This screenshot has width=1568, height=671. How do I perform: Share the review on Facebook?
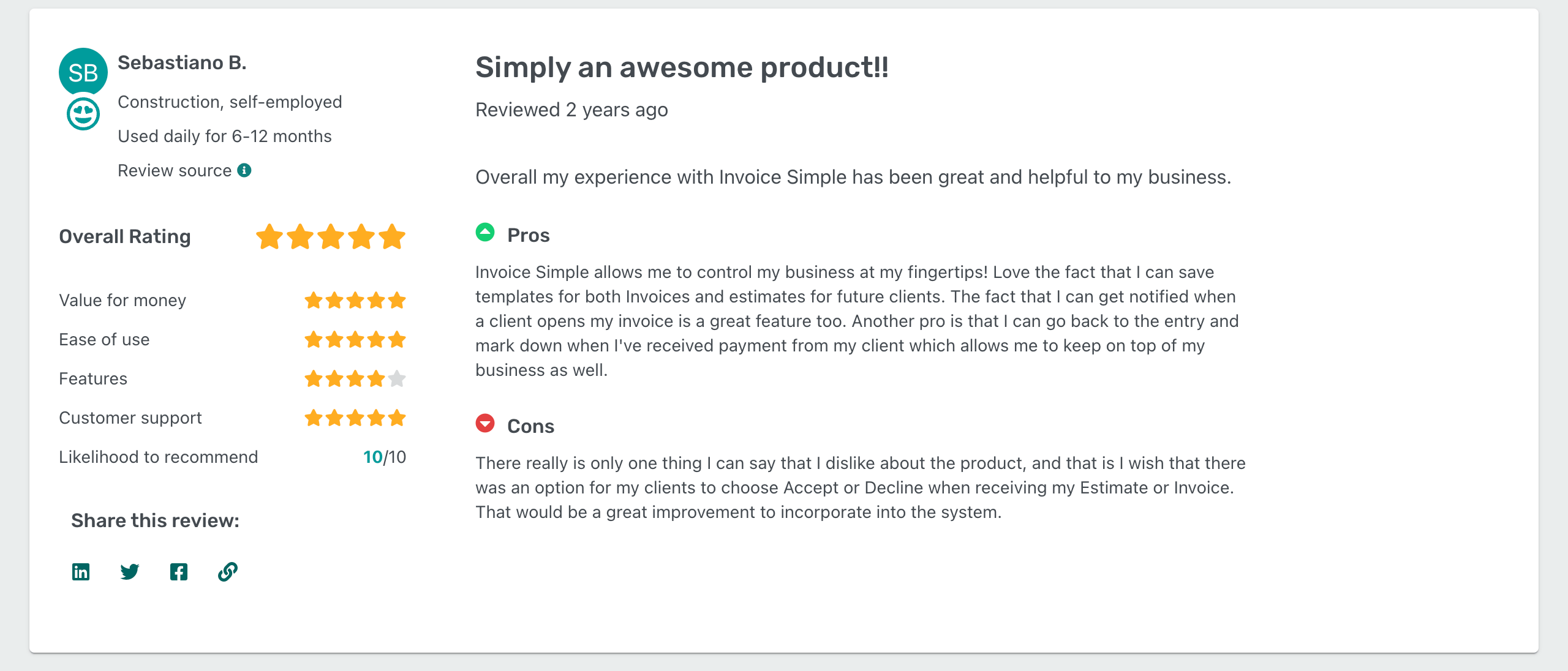[178, 572]
